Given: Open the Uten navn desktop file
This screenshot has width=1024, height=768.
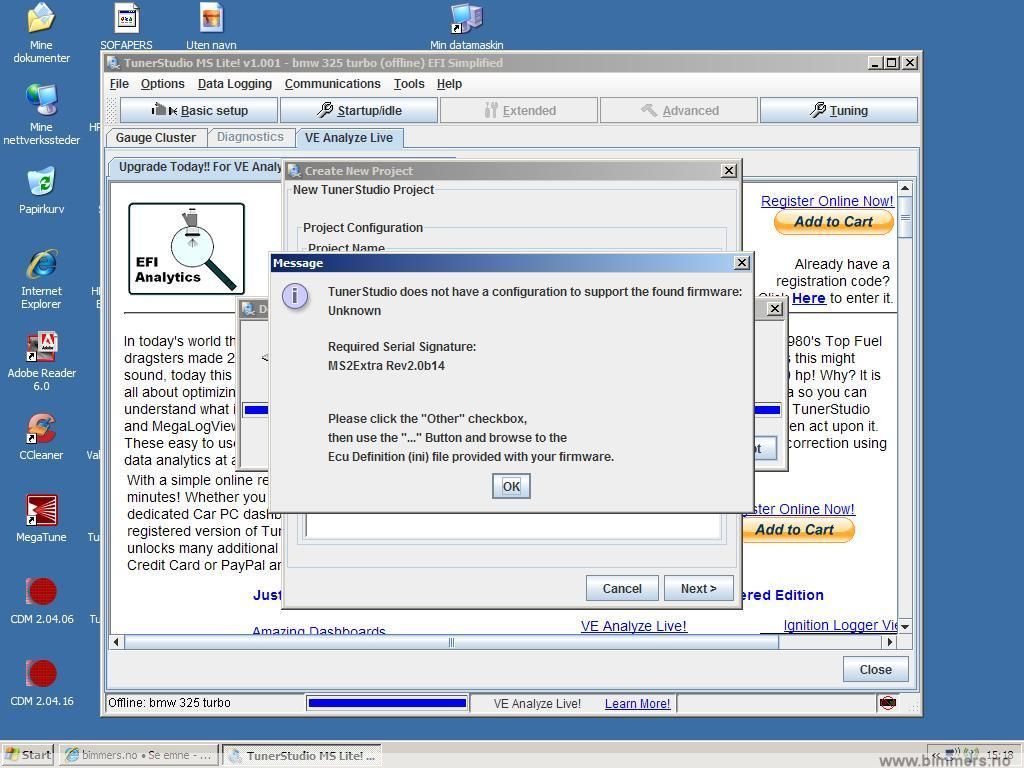Looking at the screenshot, I should [211, 26].
